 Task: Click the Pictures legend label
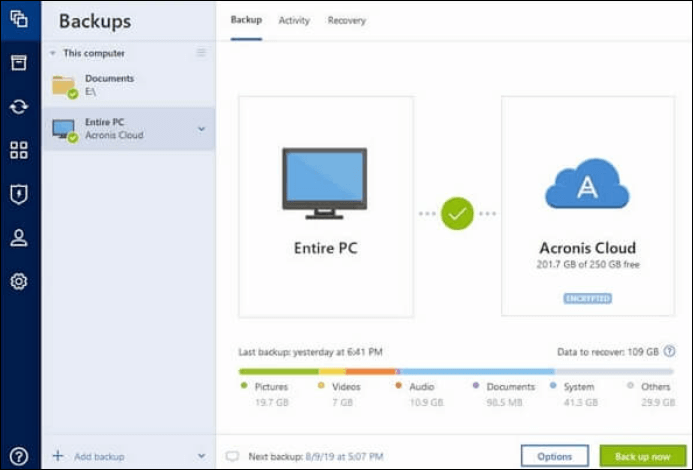[271, 387]
